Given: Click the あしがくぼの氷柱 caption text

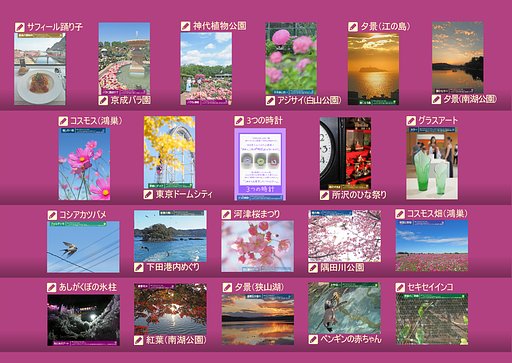Looking at the screenshot, I should 88,287.
